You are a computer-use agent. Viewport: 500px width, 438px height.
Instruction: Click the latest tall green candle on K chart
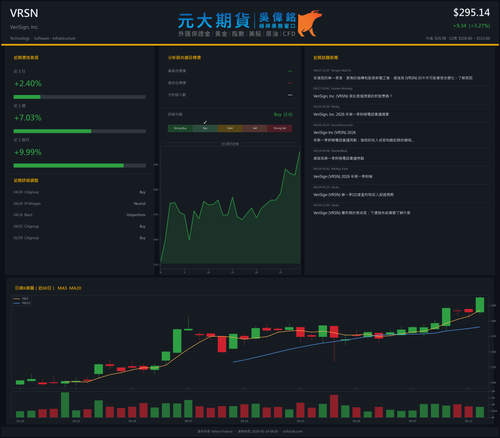pyautogui.click(x=480, y=305)
